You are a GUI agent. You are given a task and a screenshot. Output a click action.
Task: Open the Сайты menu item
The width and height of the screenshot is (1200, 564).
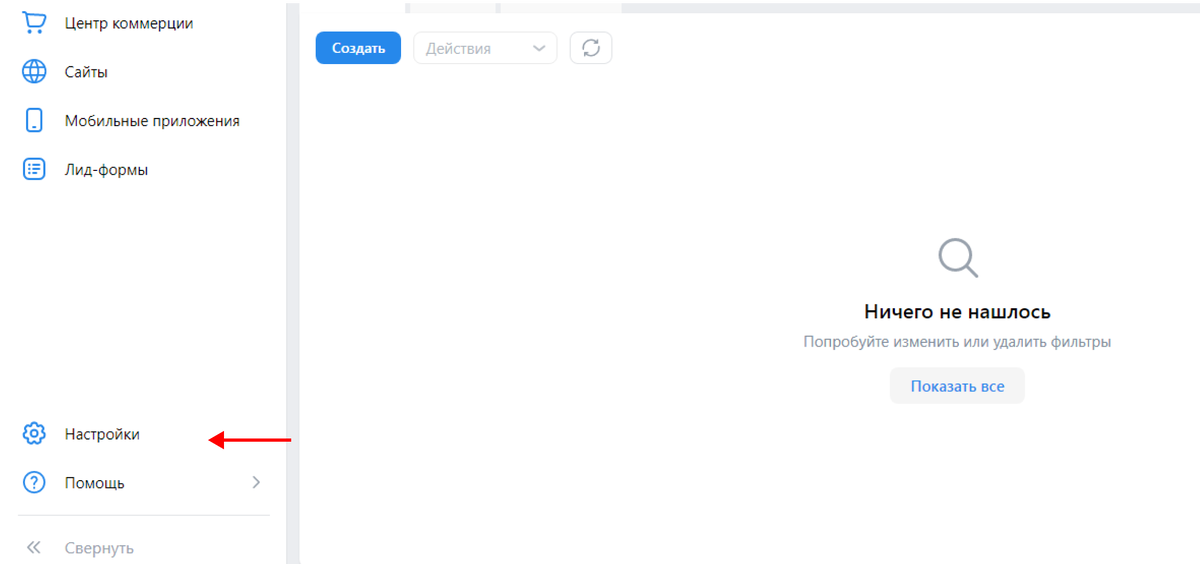pos(86,72)
